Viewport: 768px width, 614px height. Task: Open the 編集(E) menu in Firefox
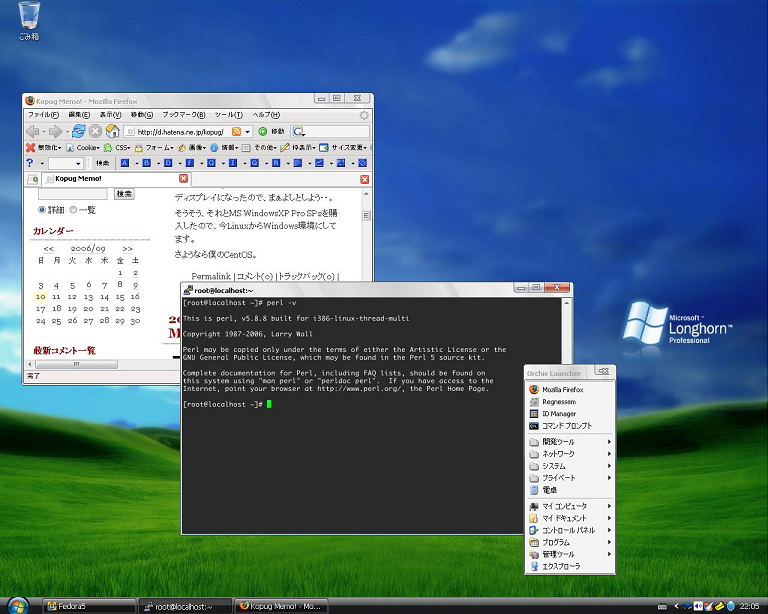coord(79,115)
